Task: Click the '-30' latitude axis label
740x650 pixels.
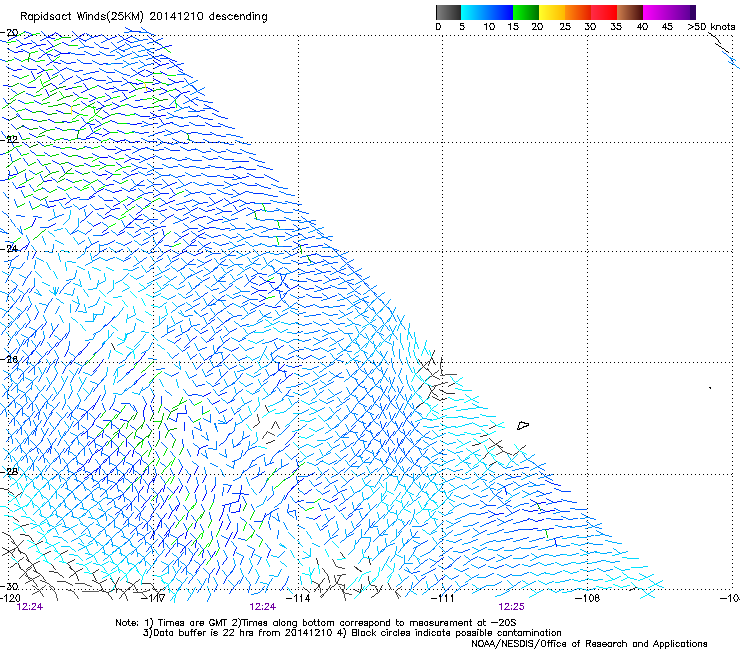Action: point(10,586)
